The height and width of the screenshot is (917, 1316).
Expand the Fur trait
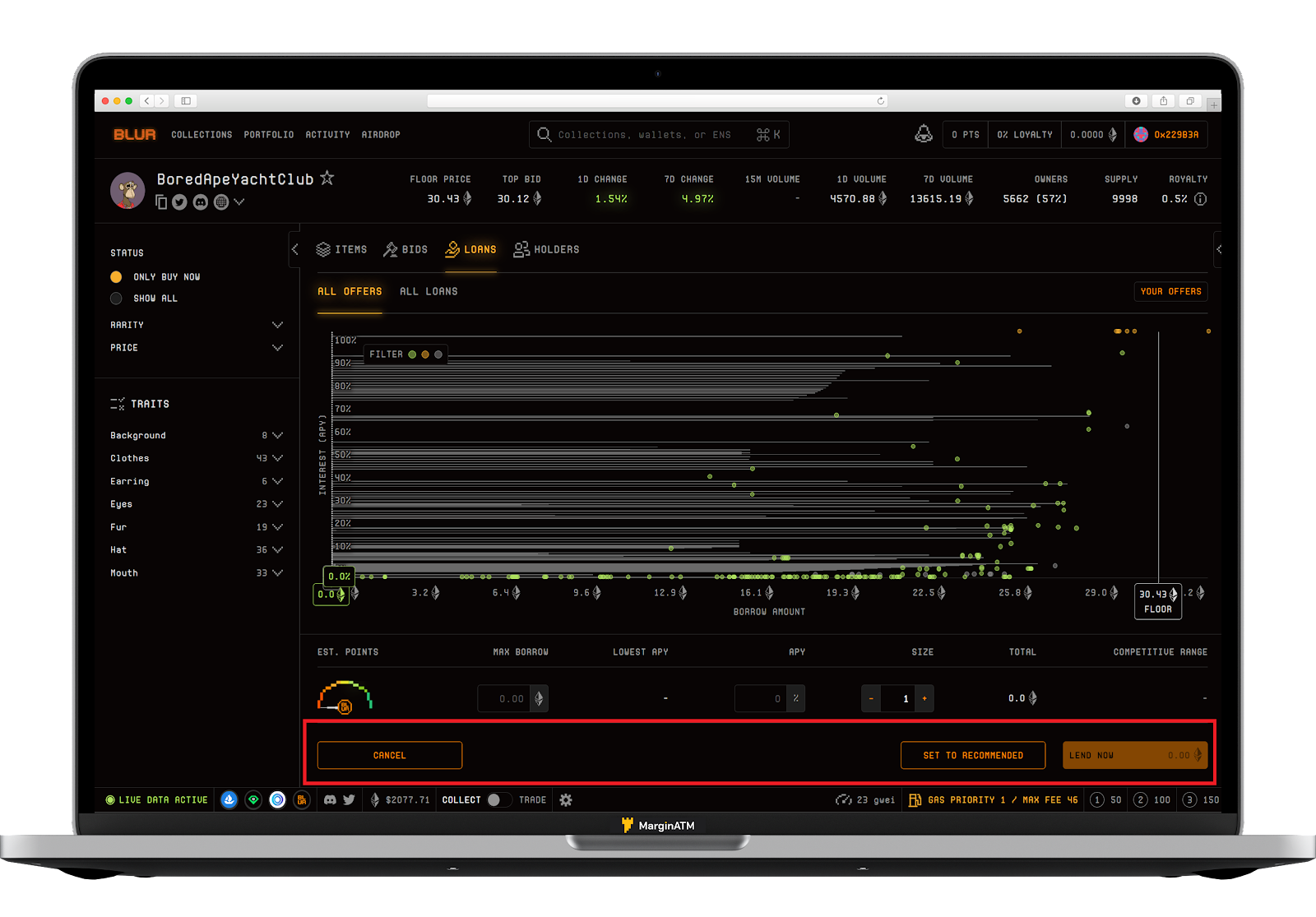pos(197,527)
